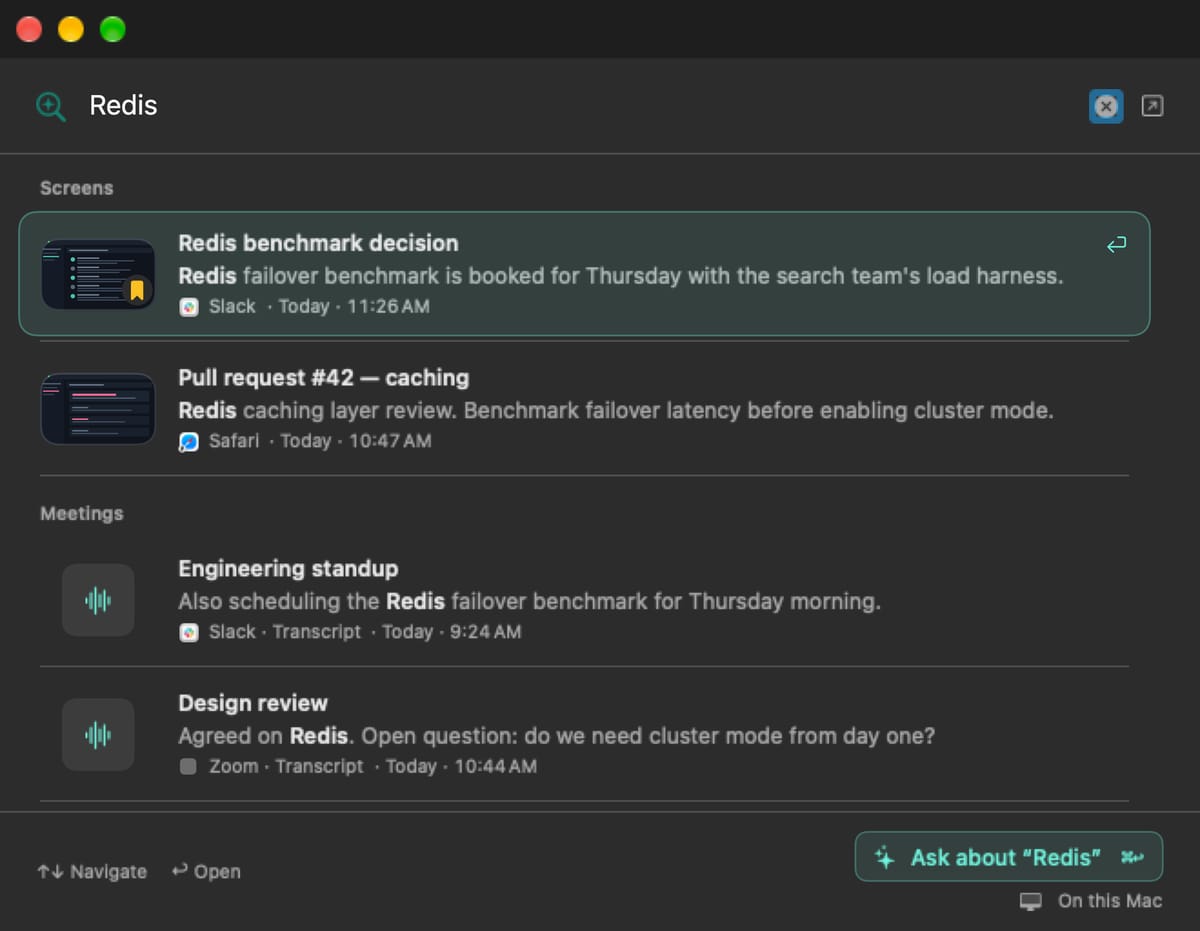
Task: Click the search magnifier icon
Action: tap(50, 106)
